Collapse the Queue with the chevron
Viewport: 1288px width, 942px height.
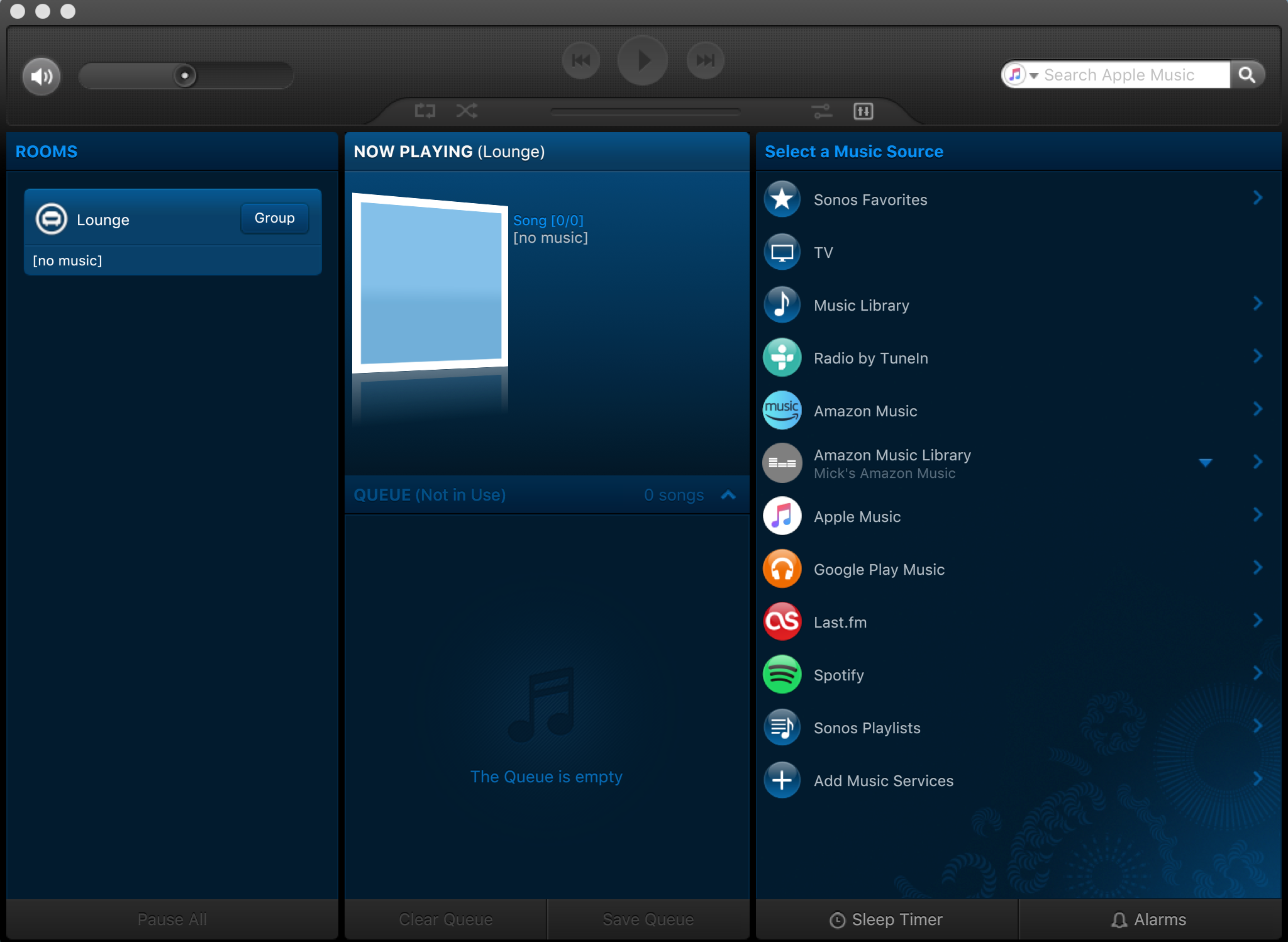(x=728, y=495)
